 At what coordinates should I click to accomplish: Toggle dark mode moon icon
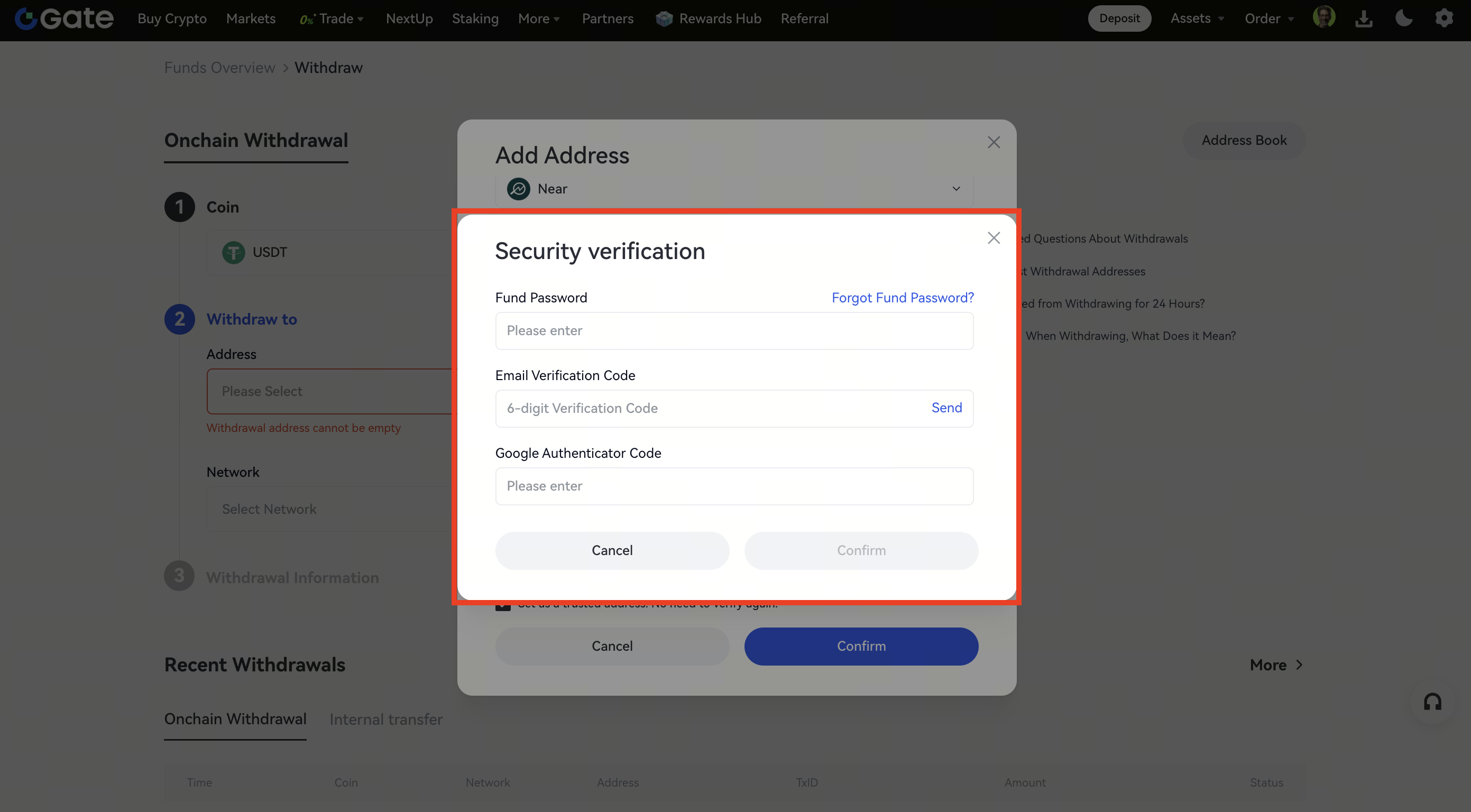pyautogui.click(x=1404, y=19)
